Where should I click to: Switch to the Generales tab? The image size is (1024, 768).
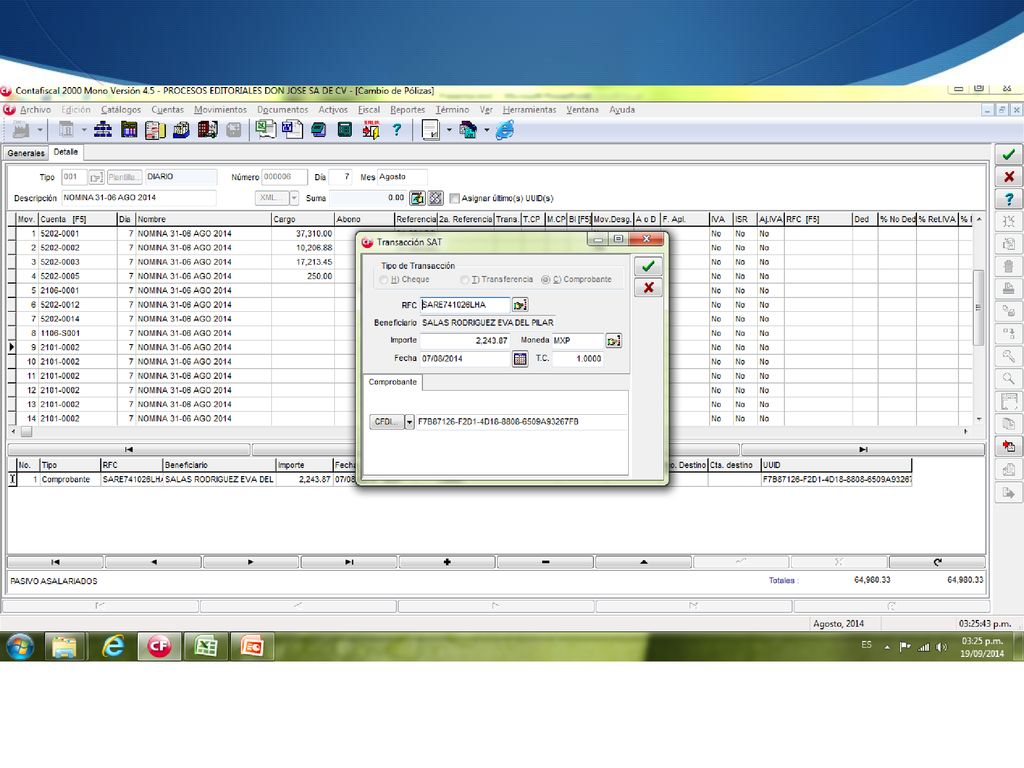[26, 153]
